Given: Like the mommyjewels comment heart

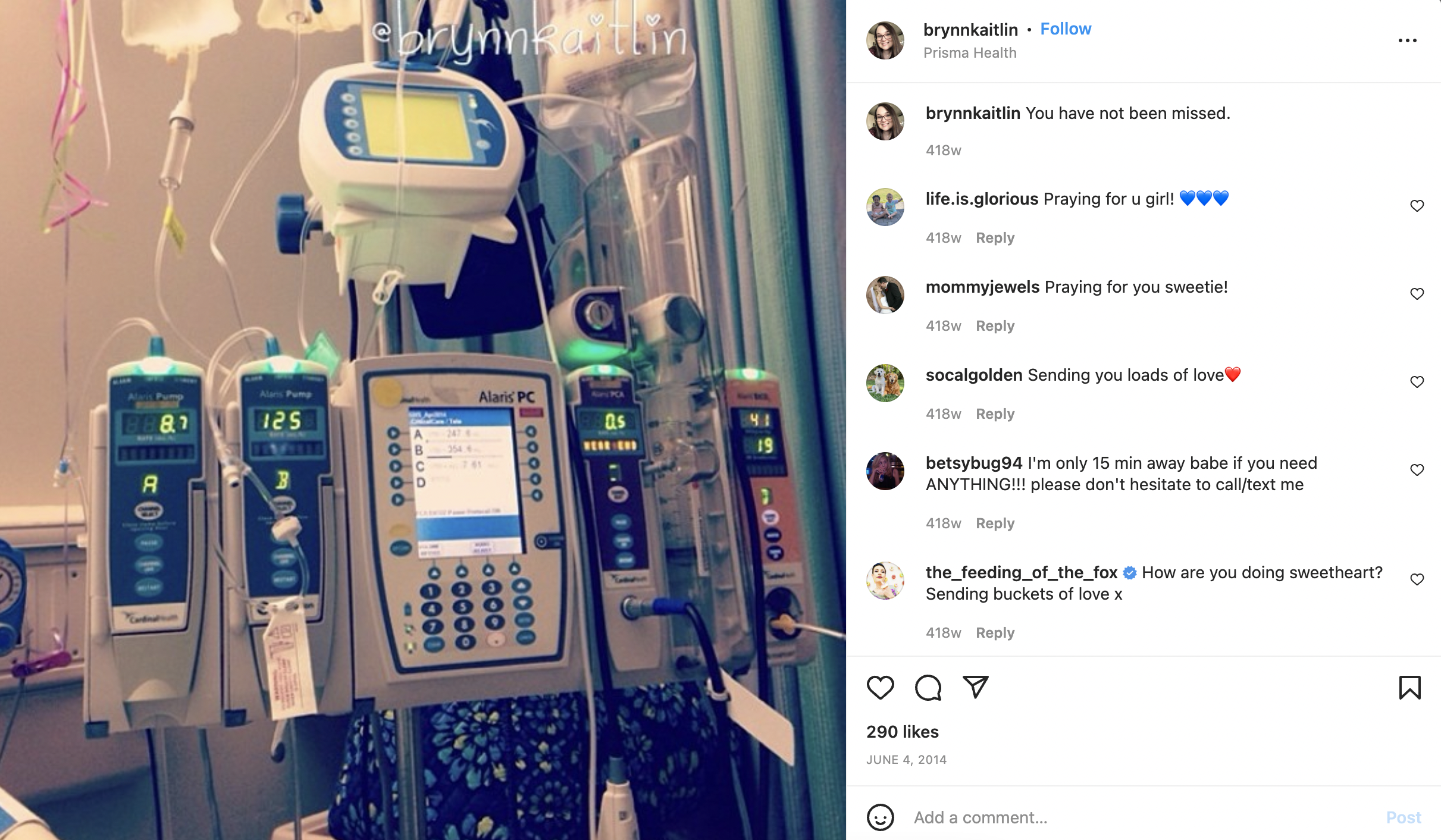Looking at the screenshot, I should [1417, 294].
